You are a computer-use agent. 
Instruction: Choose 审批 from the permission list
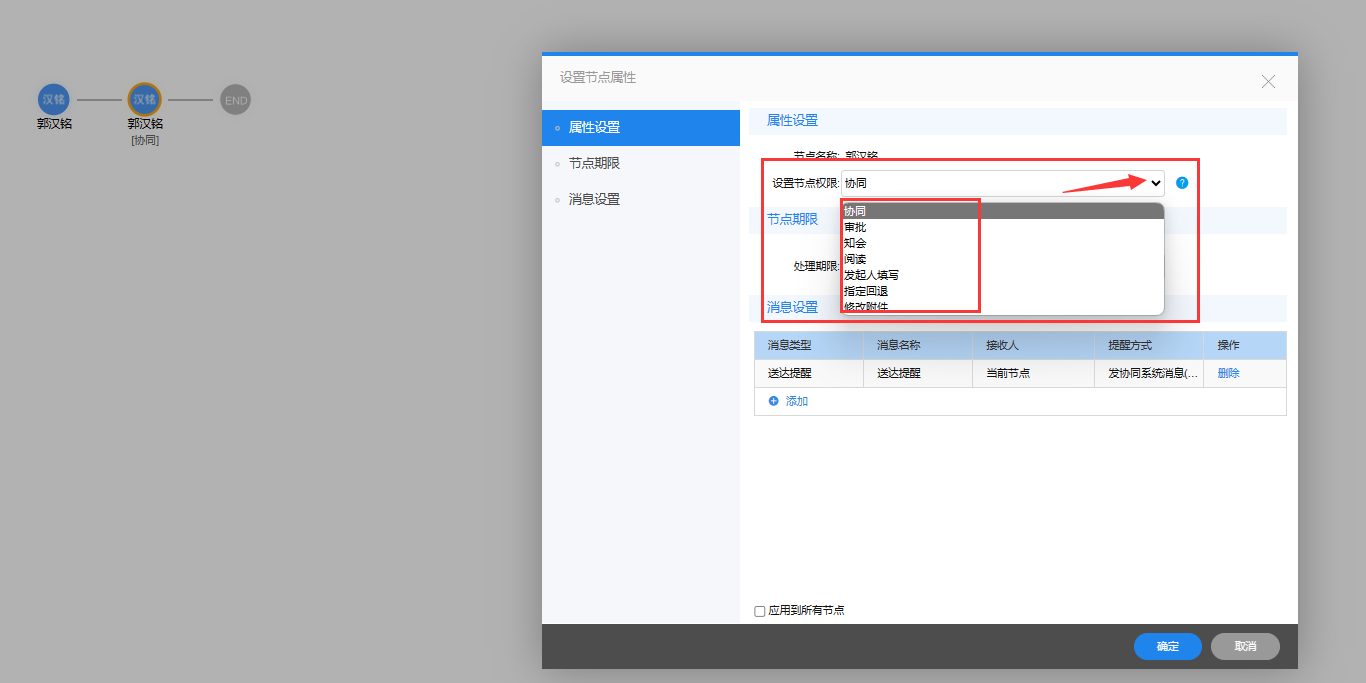tap(855, 227)
